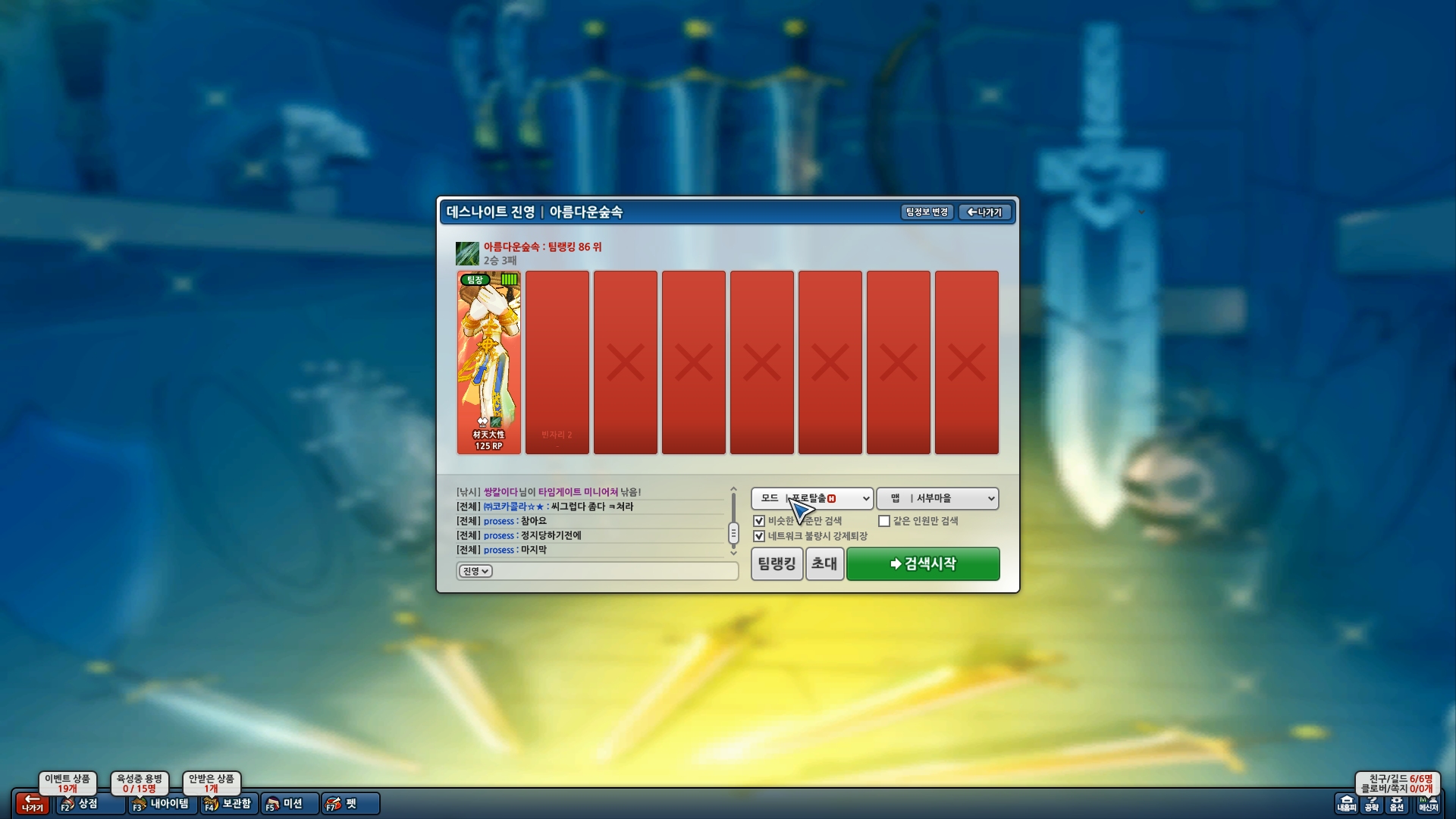Open the 미션 mission icon
Viewport: 1456px width, 819px height.
[290, 803]
